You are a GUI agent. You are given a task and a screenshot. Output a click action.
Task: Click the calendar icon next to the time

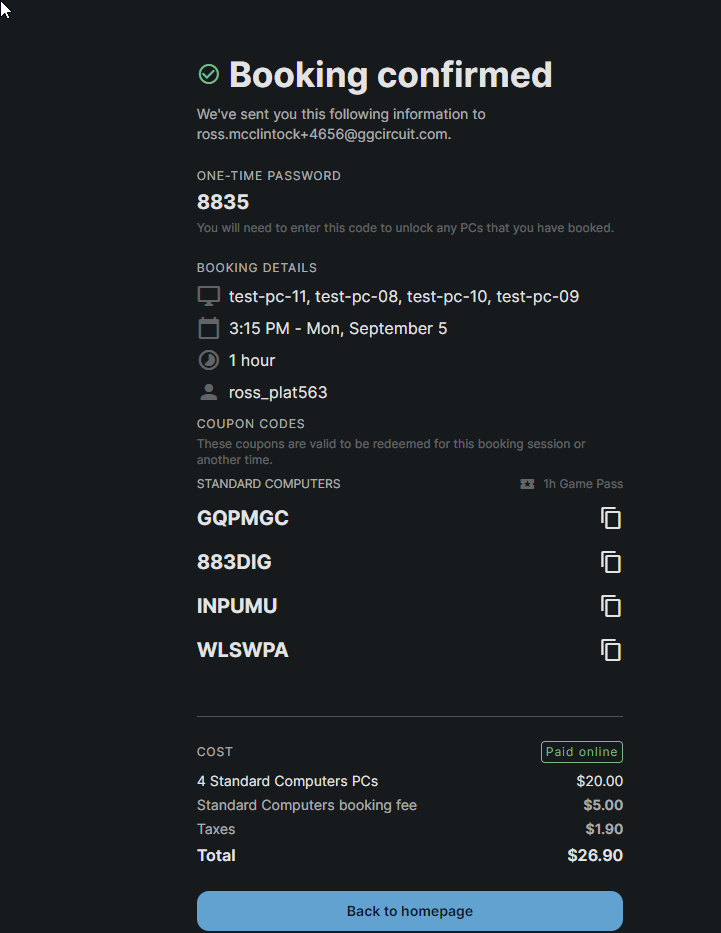[x=208, y=327]
